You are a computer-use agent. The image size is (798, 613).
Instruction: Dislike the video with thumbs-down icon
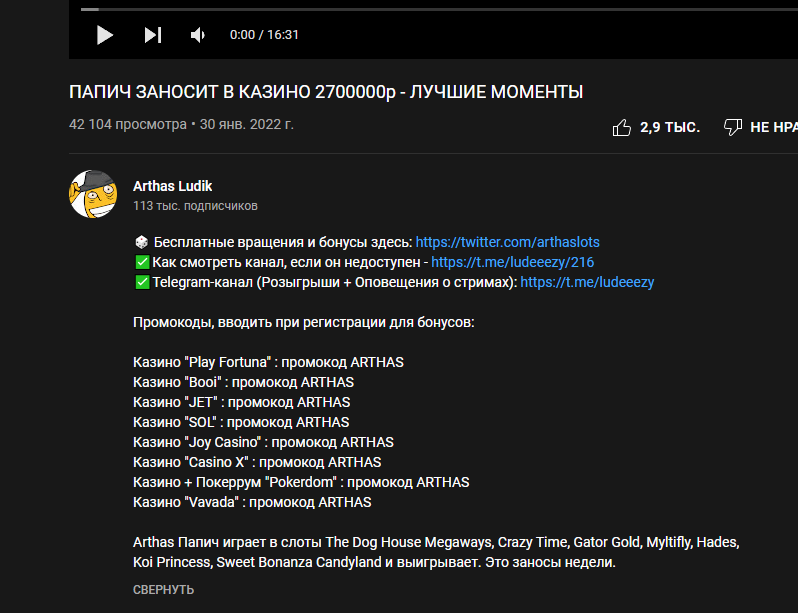click(x=732, y=127)
